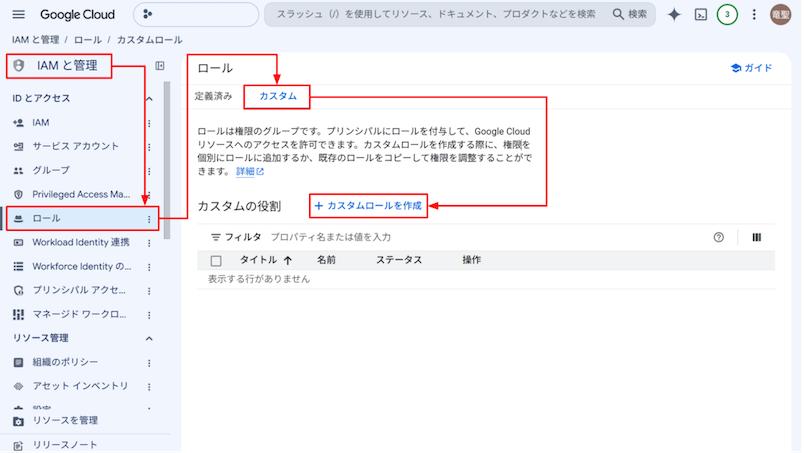The width and height of the screenshot is (804, 453).
Task: Open Gemini AI assistant sparkle icon
Action: [x=674, y=14]
